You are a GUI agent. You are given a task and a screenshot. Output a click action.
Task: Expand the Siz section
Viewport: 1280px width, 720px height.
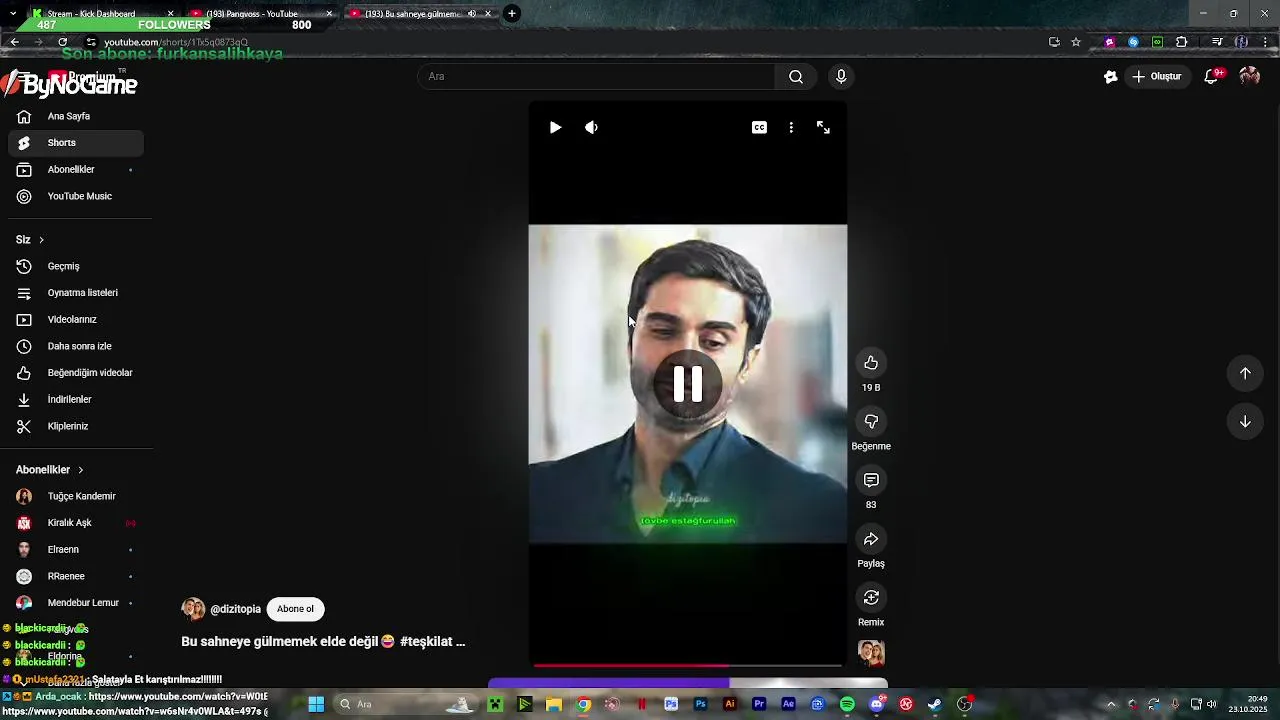click(x=30, y=240)
